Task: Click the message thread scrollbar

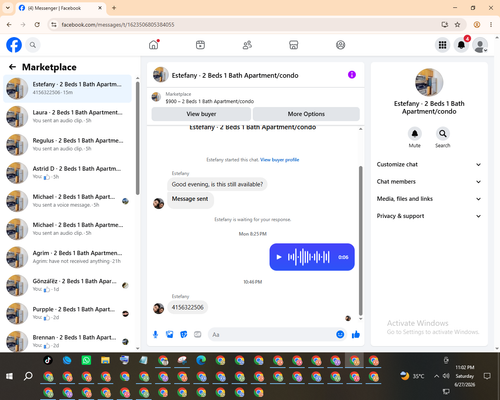Action: [360, 240]
